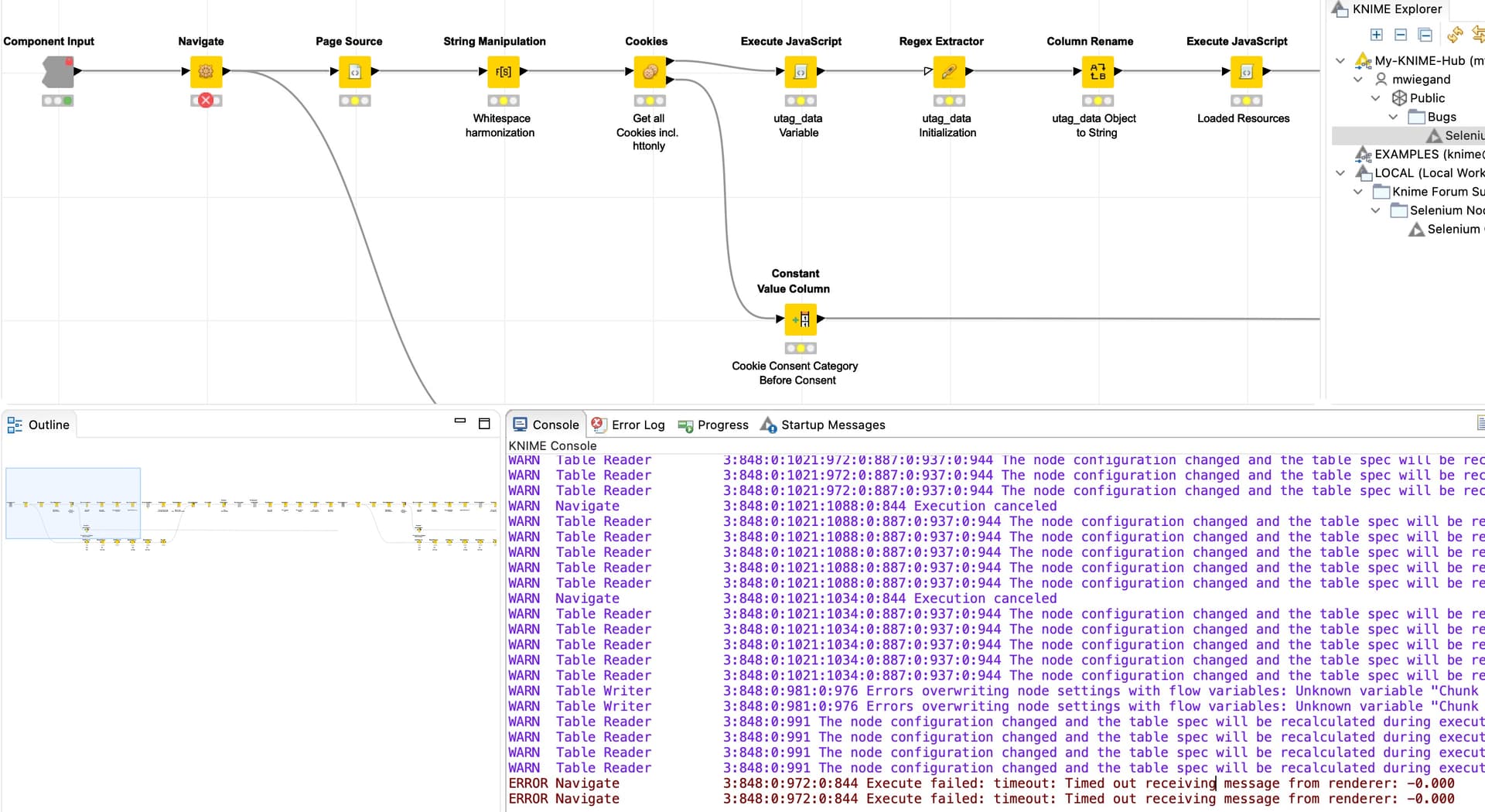Switch to the Error Log tab
The image size is (1485, 812).
click(x=628, y=425)
